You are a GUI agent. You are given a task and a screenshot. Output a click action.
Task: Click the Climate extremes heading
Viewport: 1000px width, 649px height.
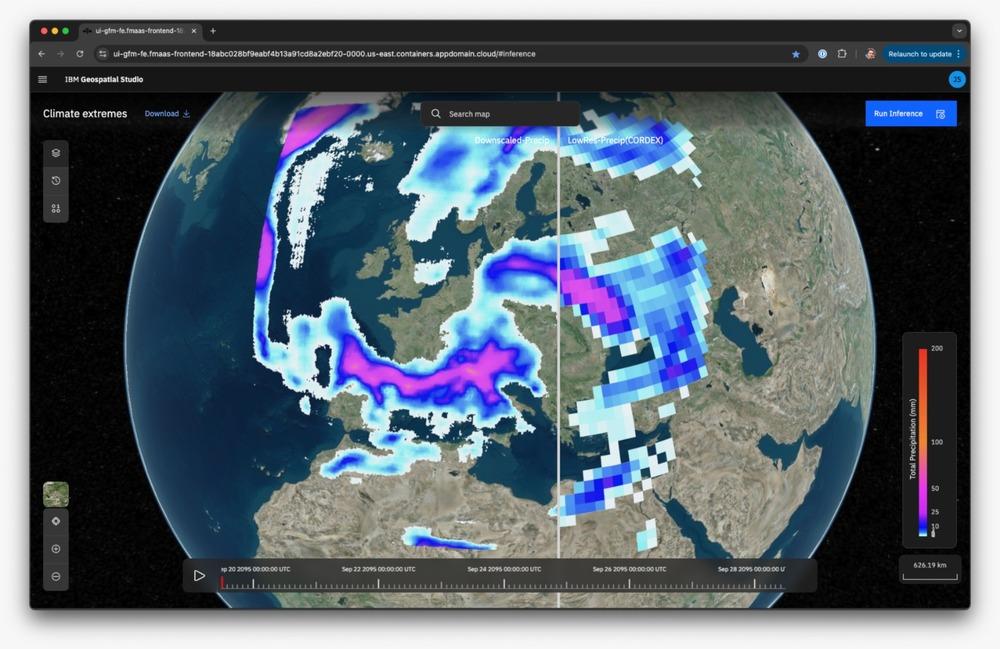tap(85, 113)
